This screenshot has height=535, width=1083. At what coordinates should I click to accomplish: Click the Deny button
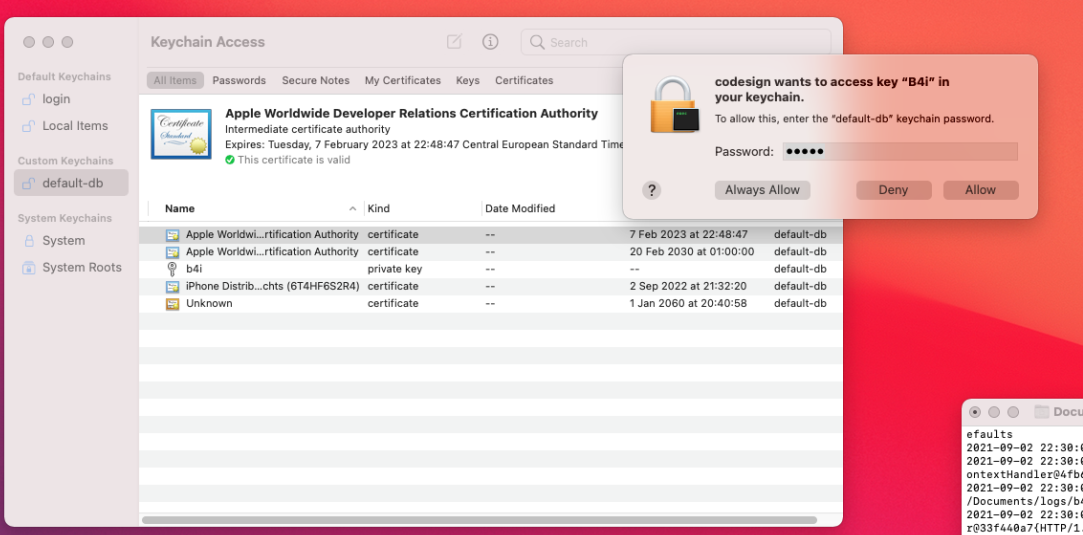[893, 190]
